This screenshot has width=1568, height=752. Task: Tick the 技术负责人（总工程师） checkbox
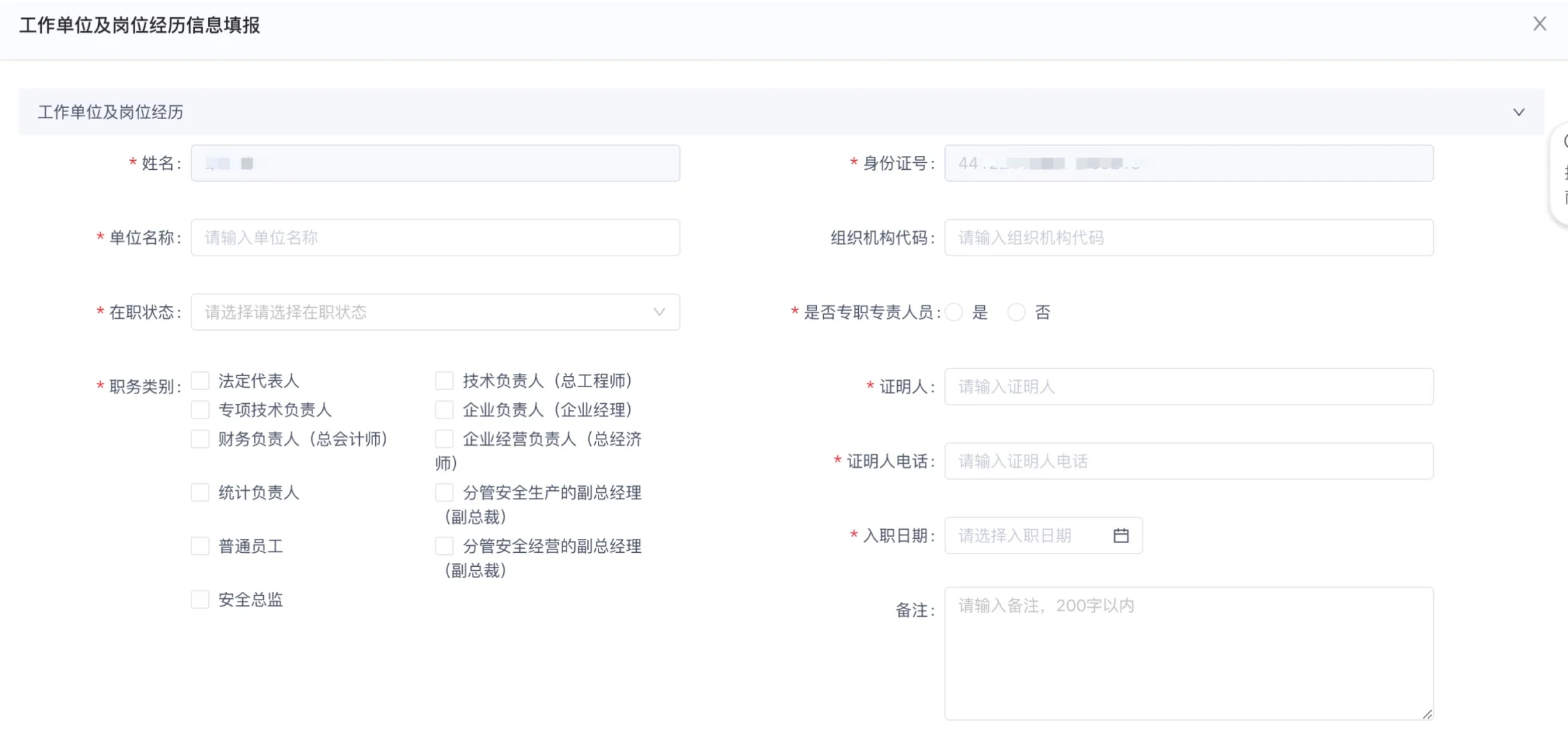click(x=444, y=381)
